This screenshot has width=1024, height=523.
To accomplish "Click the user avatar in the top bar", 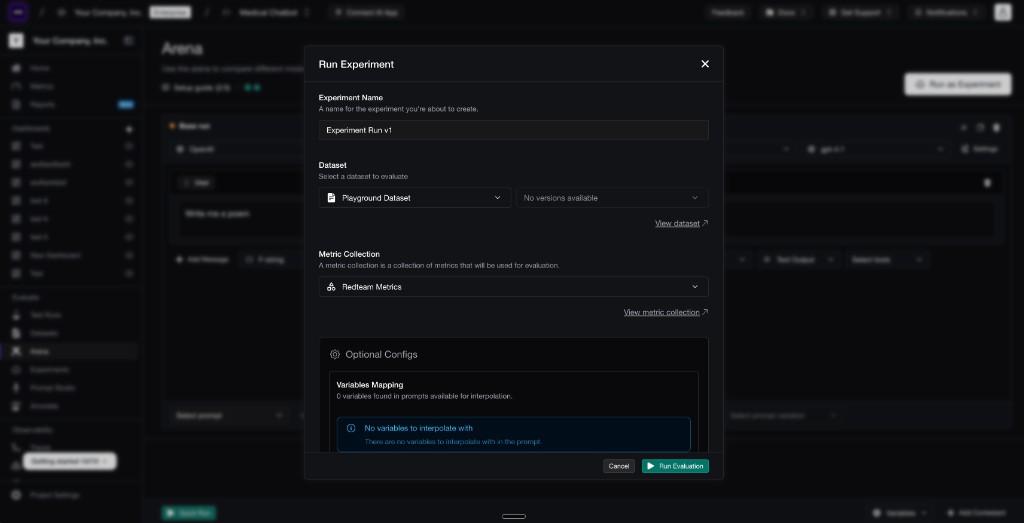I will pyautogui.click(x=1002, y=12).
